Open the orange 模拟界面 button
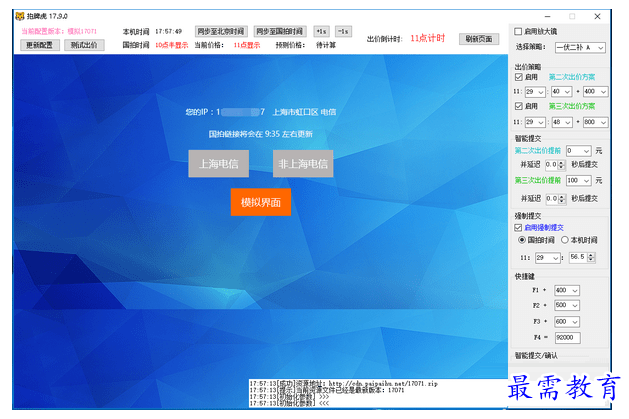The width and height of the screenshot is (629, 419). [261, 202]
